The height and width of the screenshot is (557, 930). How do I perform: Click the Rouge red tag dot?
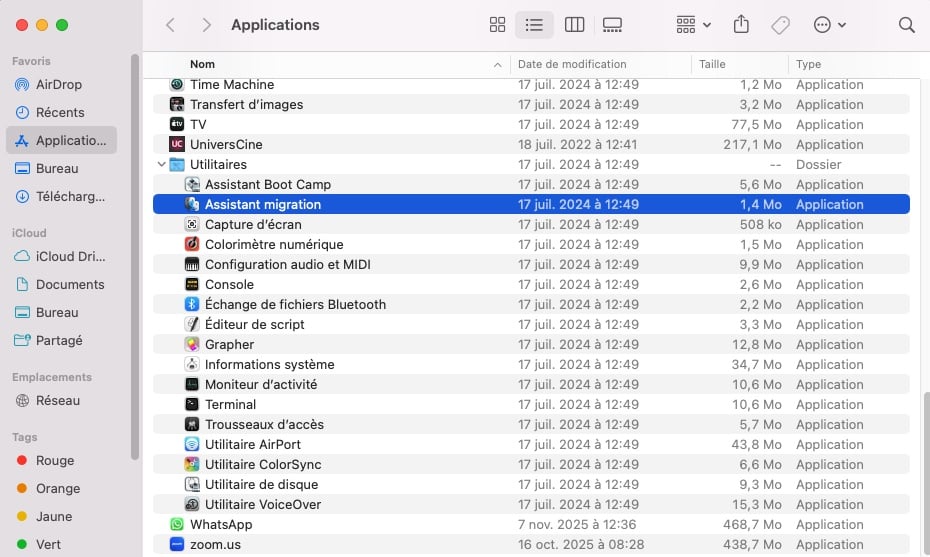tap(22, 461)
